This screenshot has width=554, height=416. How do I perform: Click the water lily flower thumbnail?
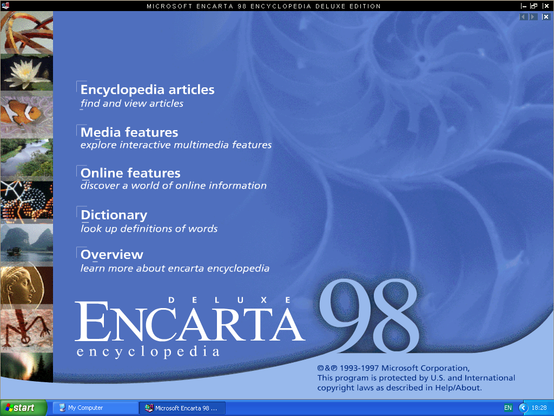pyautogui.click(x=27, y=73)
